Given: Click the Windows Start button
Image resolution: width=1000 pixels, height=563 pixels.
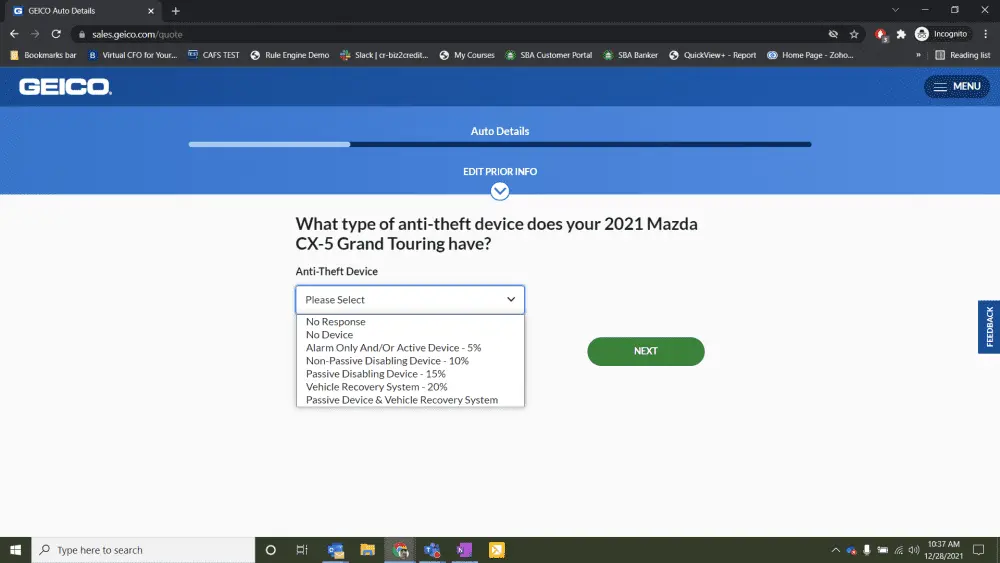Looking at the screenshot, I should [x=15, y=550].
